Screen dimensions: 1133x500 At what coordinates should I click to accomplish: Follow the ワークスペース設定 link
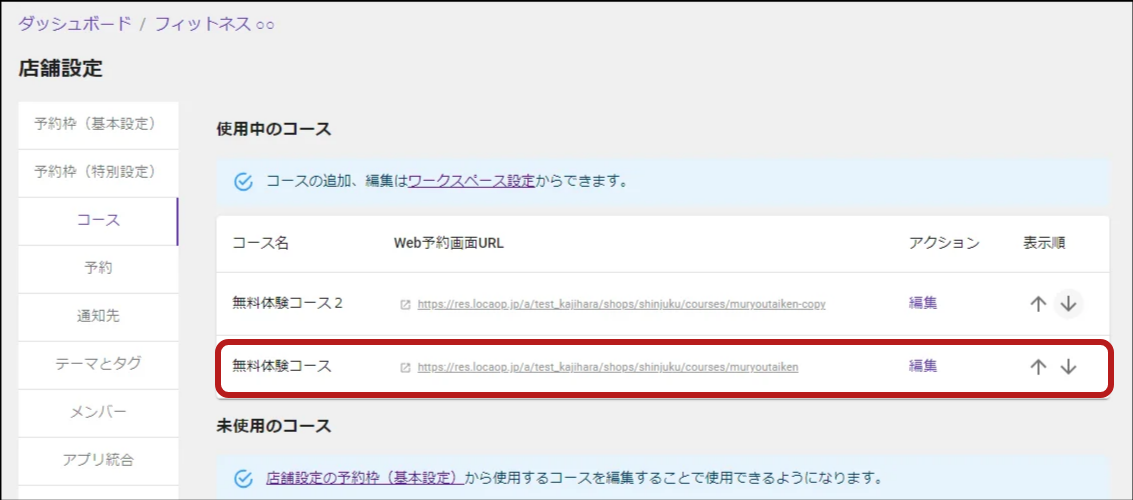471,181
